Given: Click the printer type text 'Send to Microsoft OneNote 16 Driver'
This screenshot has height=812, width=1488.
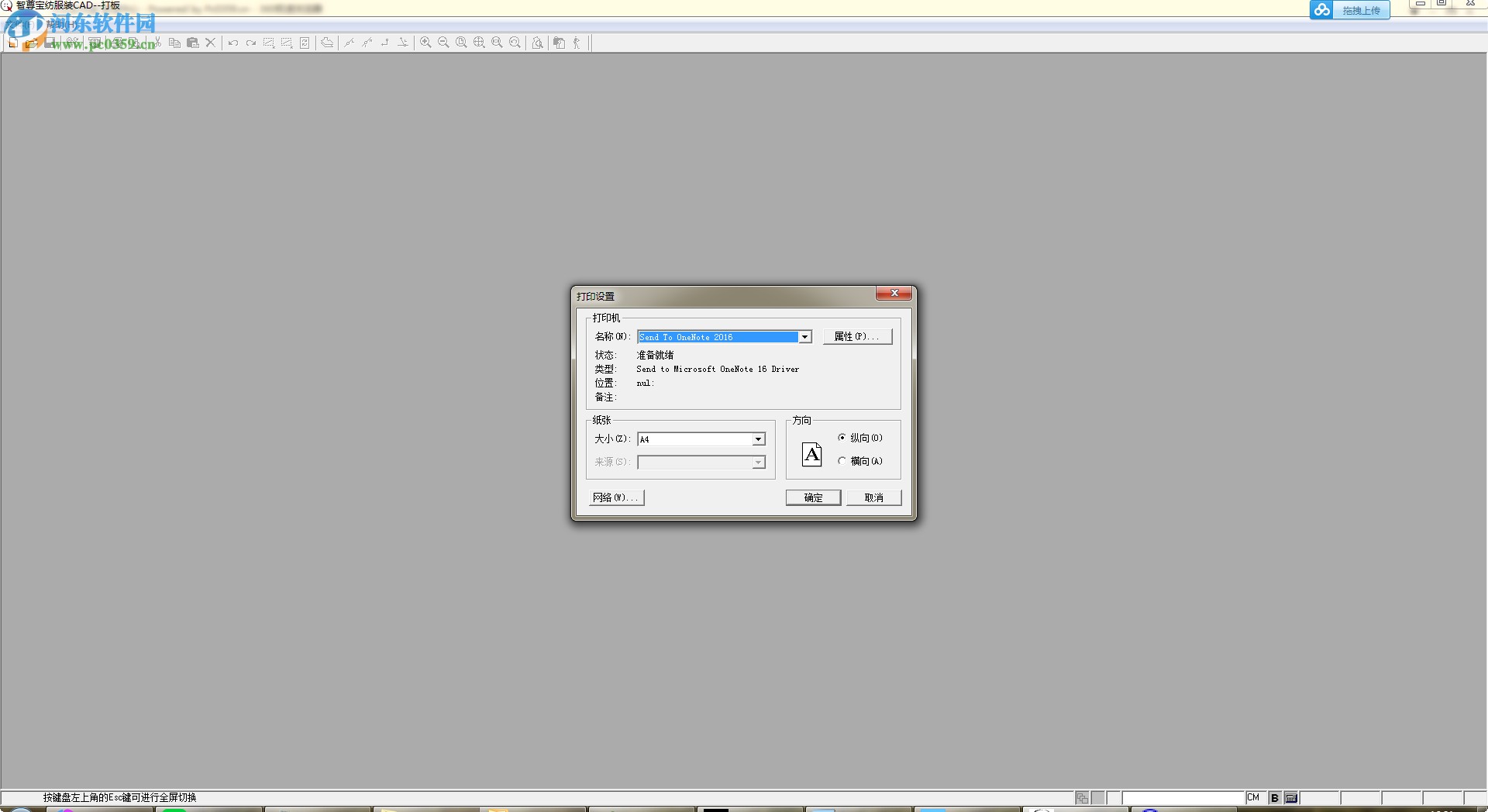Looking at the screenshot, I should click(718, 369).
